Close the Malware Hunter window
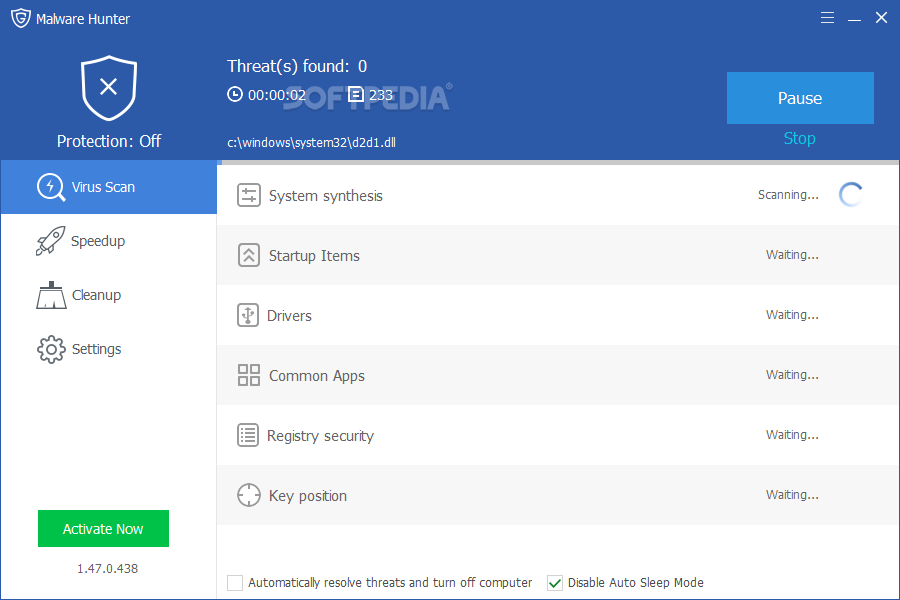This screenshot has width=900, height=600. [881, 18]
